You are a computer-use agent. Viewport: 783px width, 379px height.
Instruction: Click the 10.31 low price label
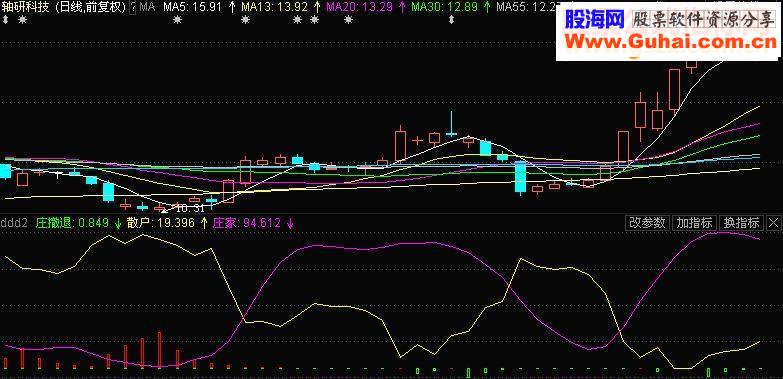coord(190,208)
